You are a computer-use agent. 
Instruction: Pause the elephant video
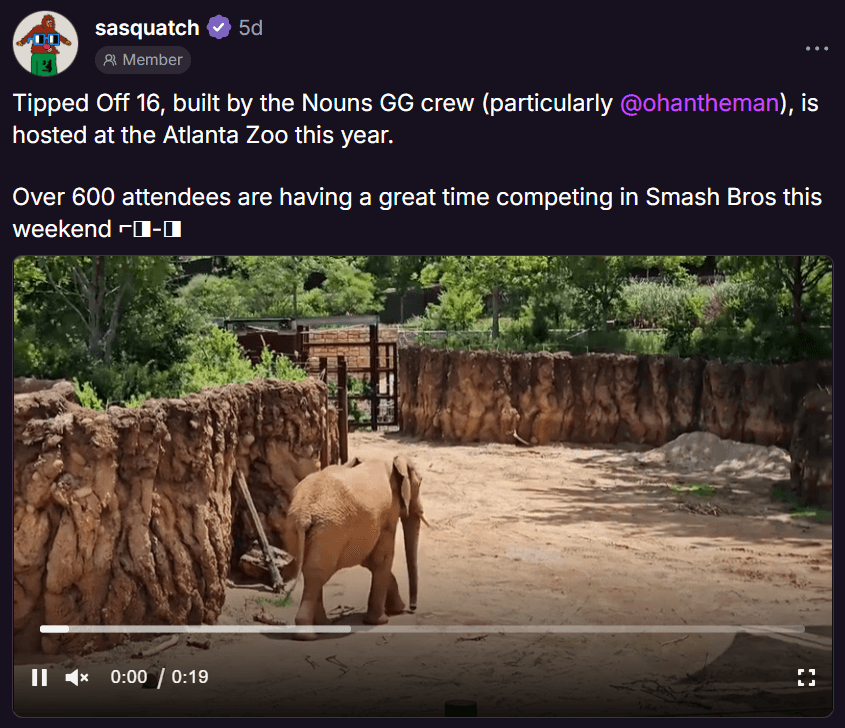click(39, 677)
